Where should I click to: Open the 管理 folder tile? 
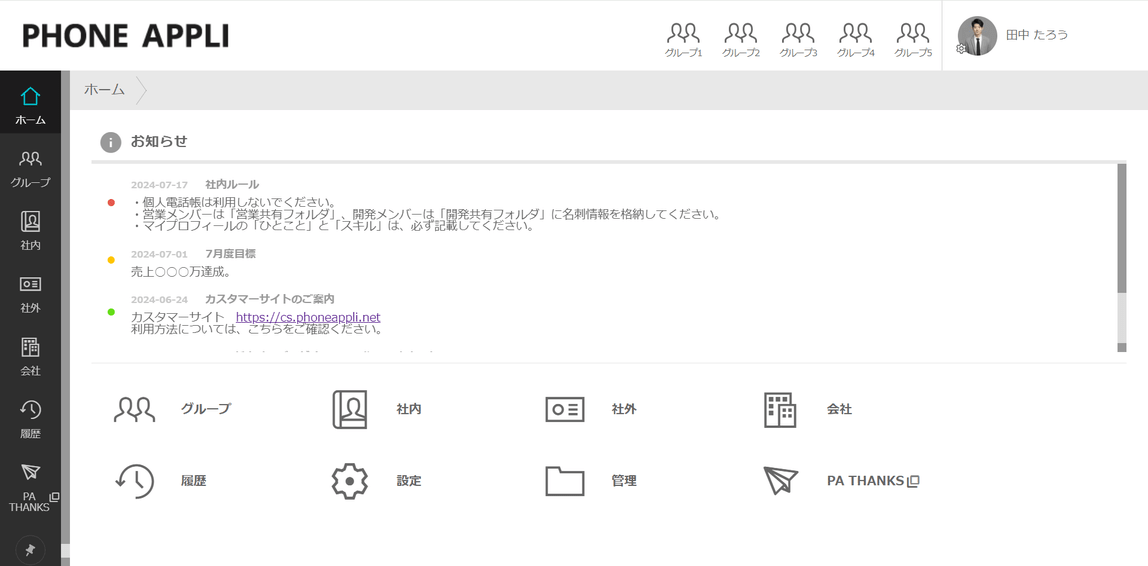[591, 481]
